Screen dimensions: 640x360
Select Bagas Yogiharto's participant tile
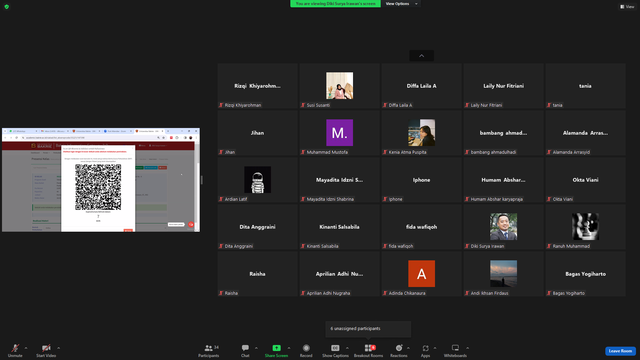pos(586,273)
